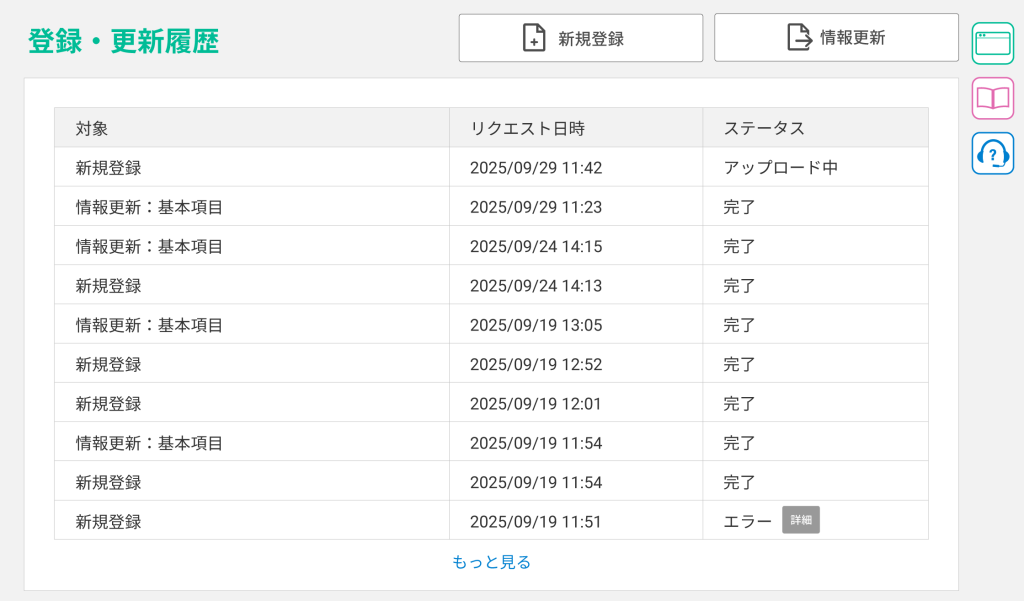Image resolution: width=1024 pixels, height=601 pixels.
Task: Click the エラー status text
Action: [747, 522]
